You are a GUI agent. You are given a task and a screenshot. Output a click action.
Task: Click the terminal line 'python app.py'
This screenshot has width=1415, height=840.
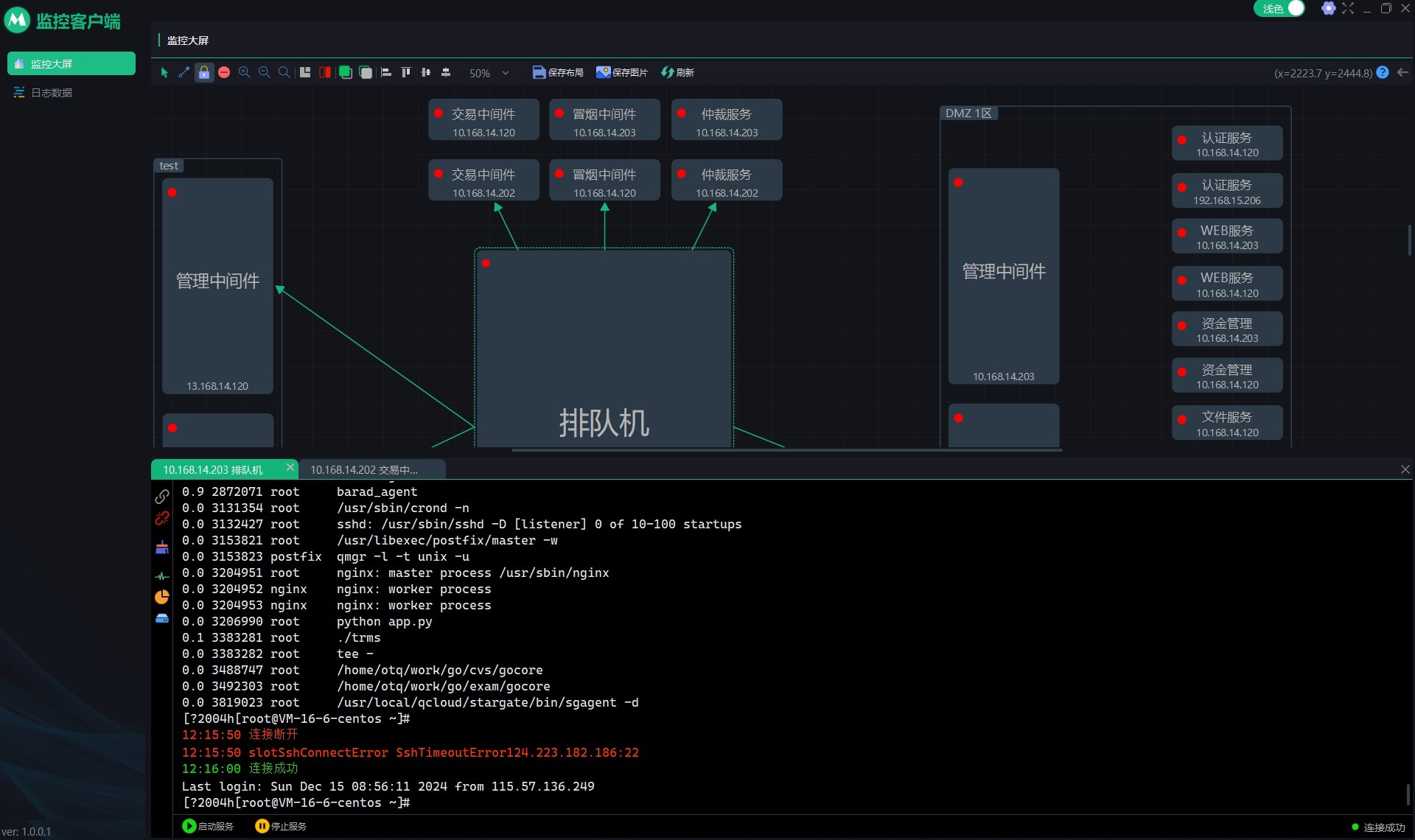(x=384, y=621)
